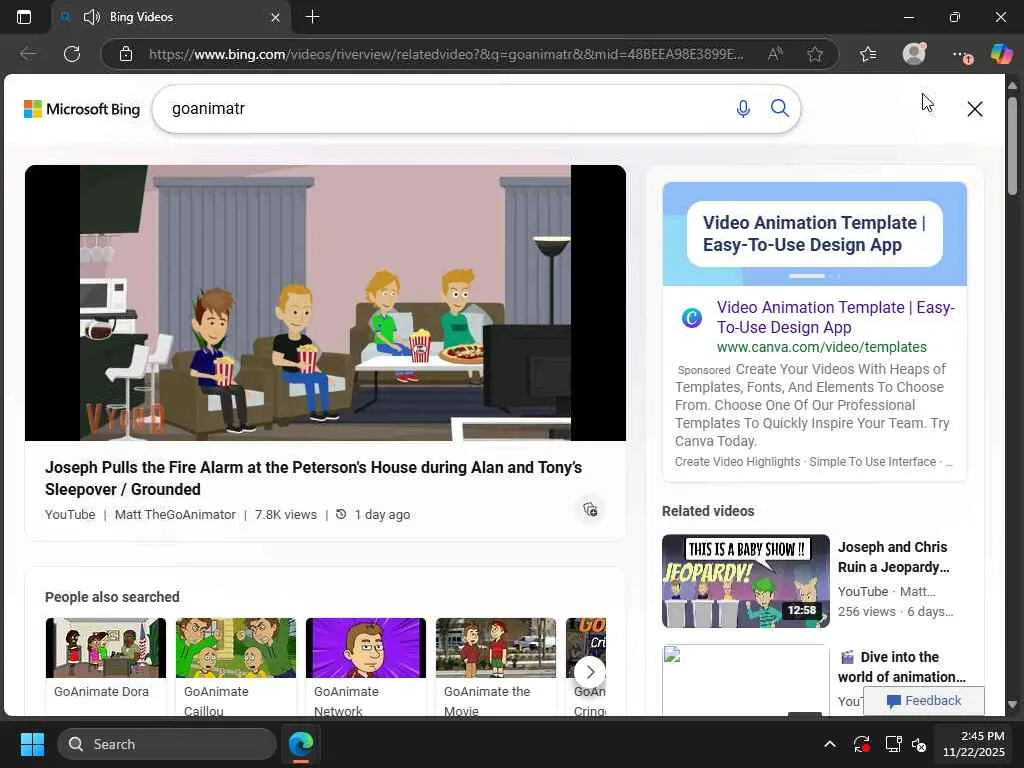Open GoAnimate Dora thumbnail
Image resolution: width=1024 pixels, height=768 pixels.
tap(106, 648)
